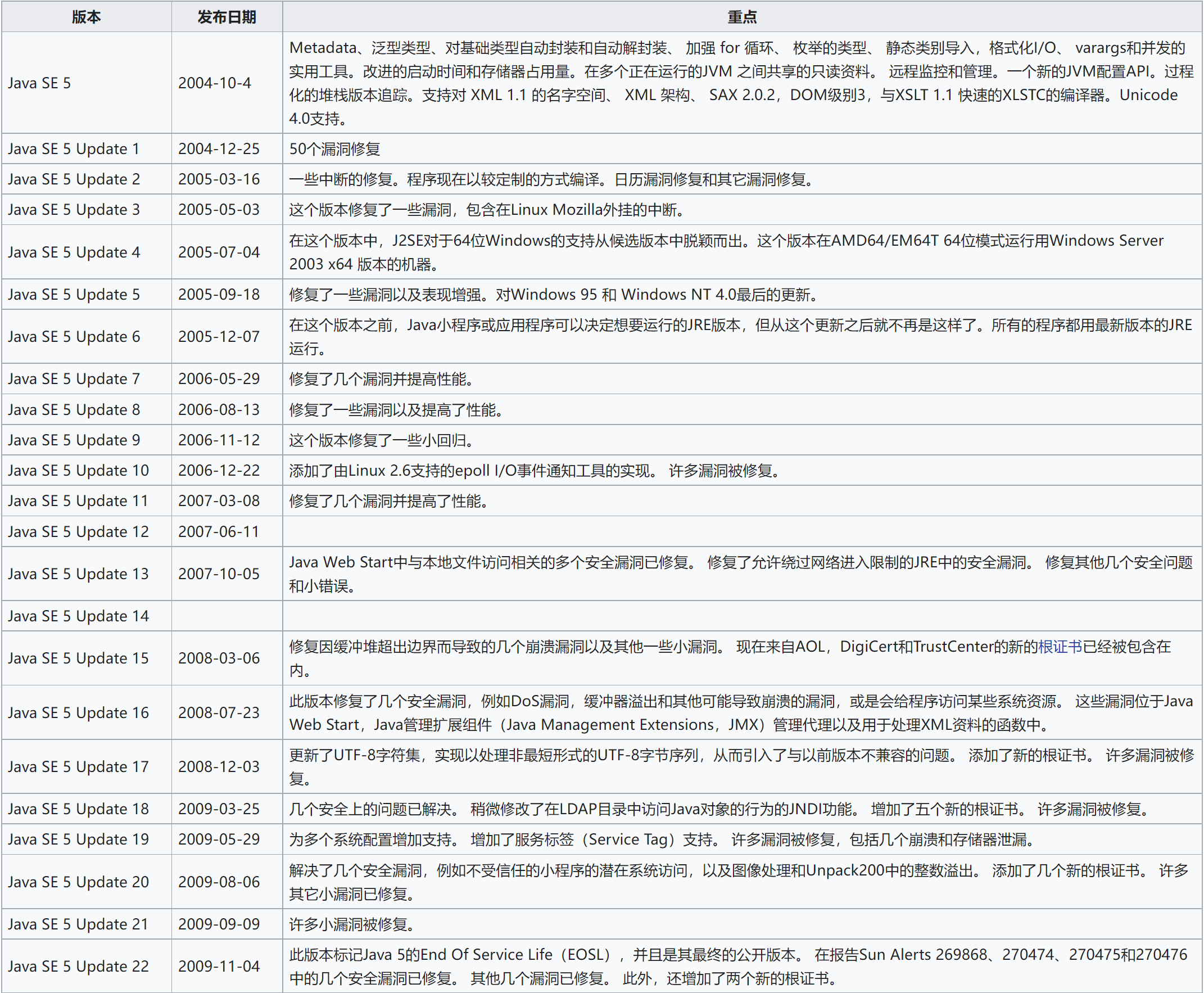1204x993 pixels.
Task: Click the date 2004-10-4 cell
Action: pos(214,83)
